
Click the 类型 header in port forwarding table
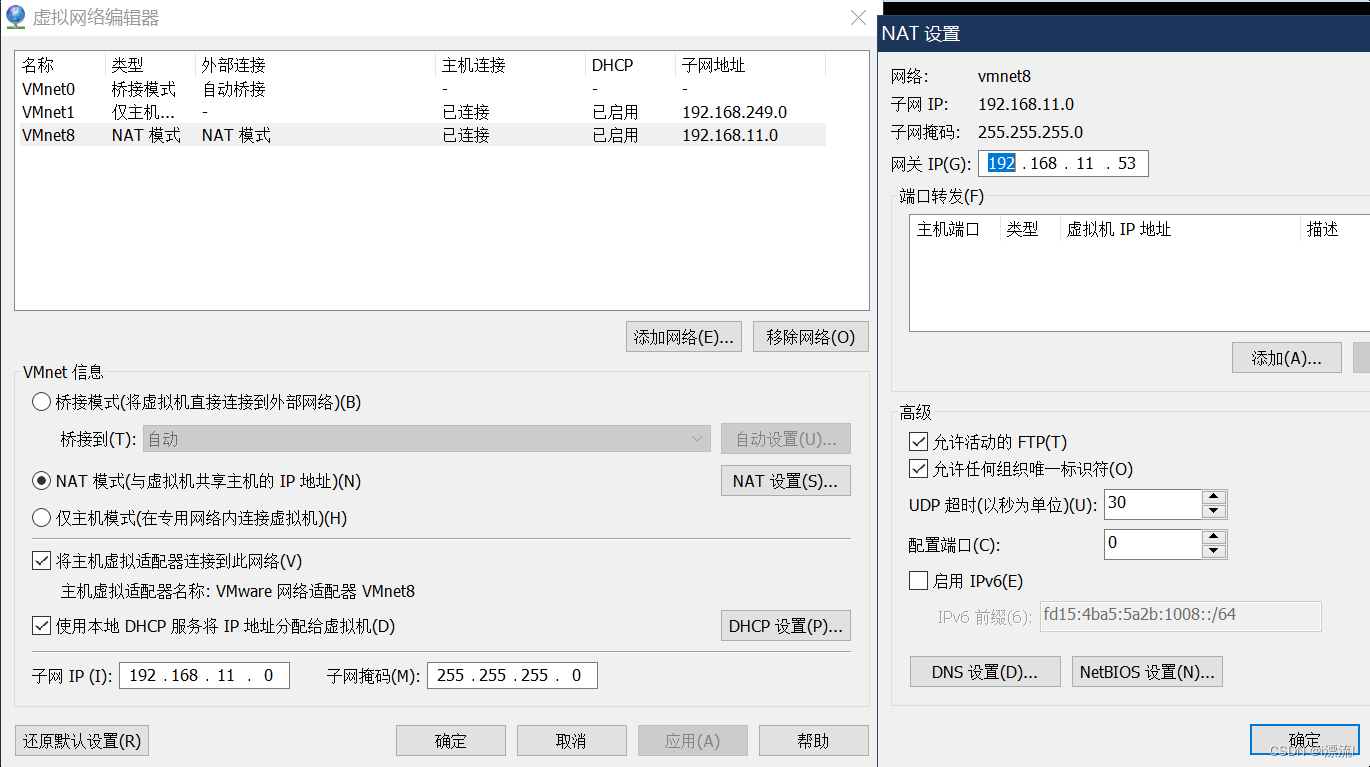click(1030, 229)
